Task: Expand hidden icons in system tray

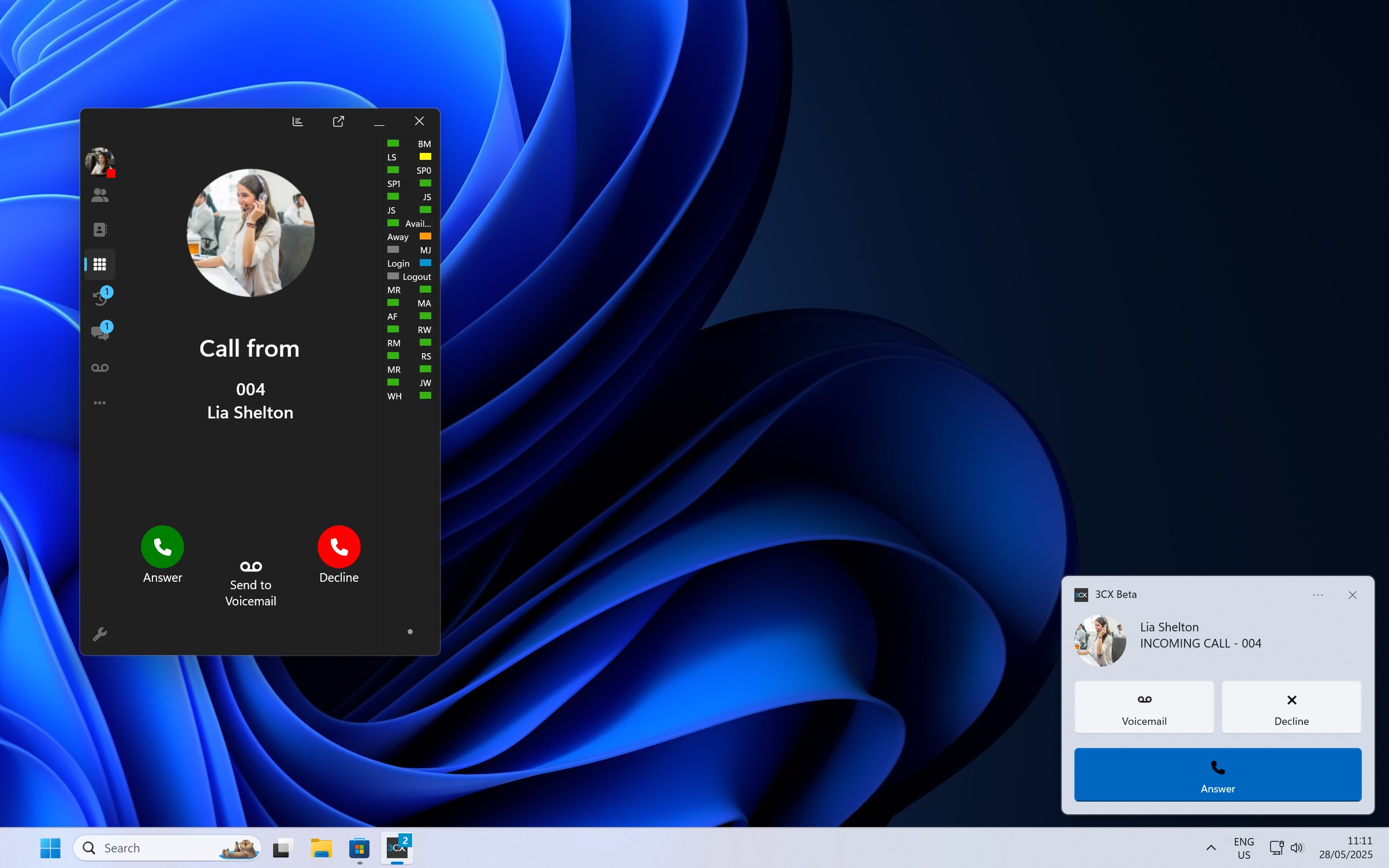Action: coord(1211,848)
